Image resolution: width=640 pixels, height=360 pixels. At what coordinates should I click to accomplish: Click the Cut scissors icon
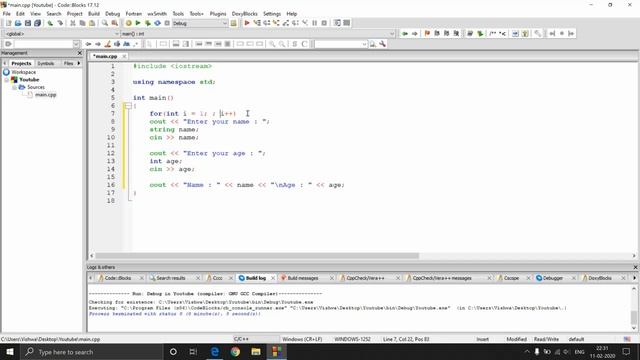click(x=73, y=23)
